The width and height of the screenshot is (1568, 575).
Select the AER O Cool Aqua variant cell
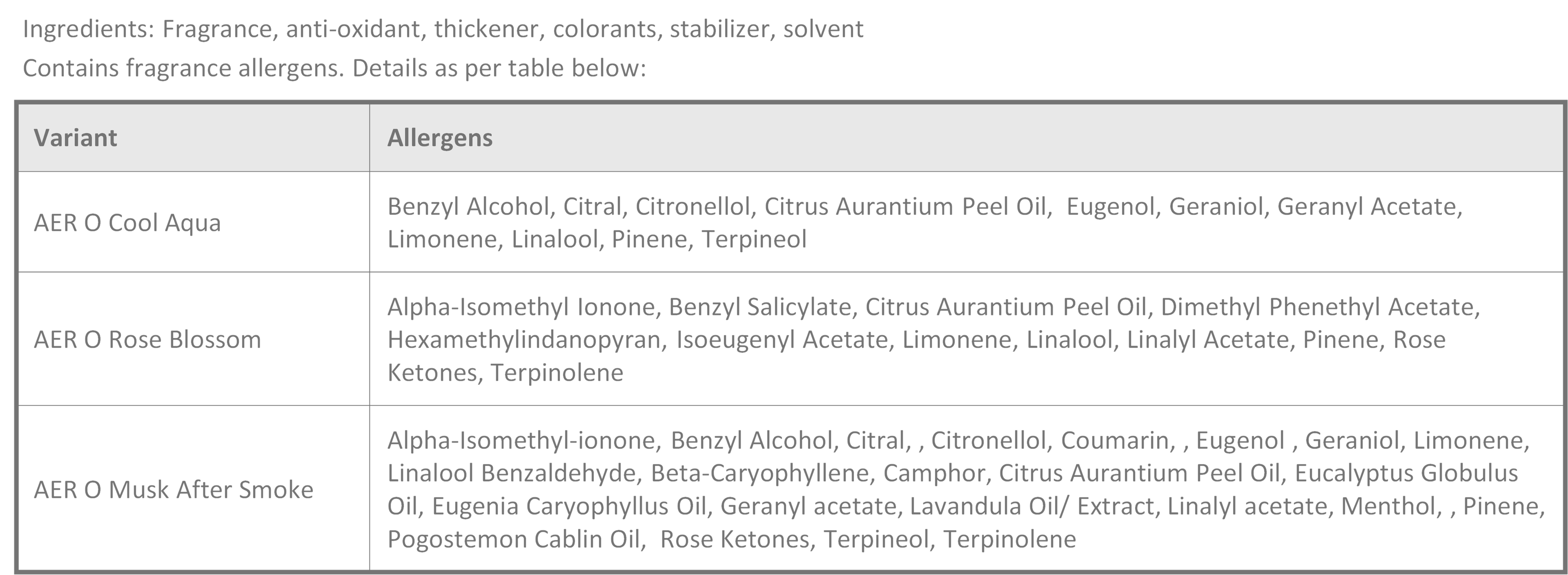click(x=127, y=223)
